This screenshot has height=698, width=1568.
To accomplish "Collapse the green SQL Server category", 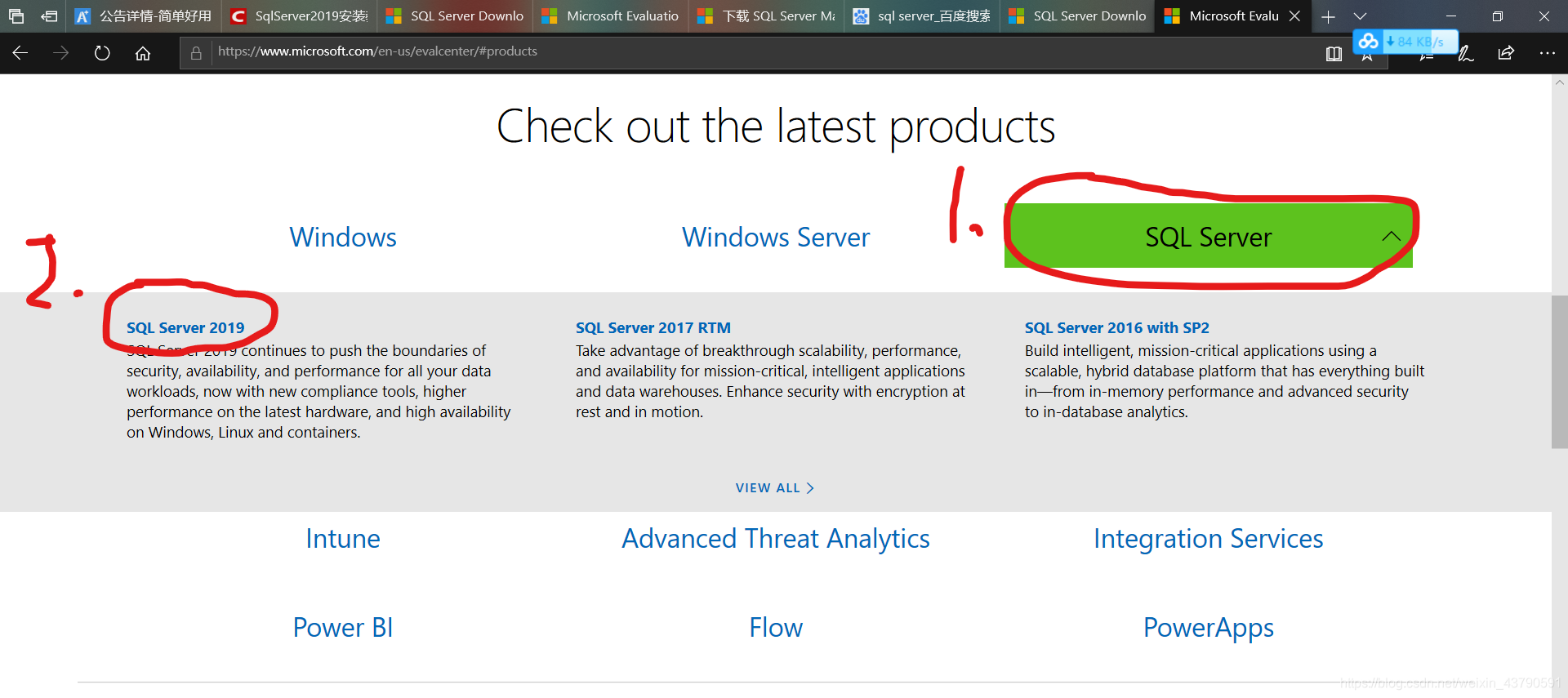I will point(1209,236).
